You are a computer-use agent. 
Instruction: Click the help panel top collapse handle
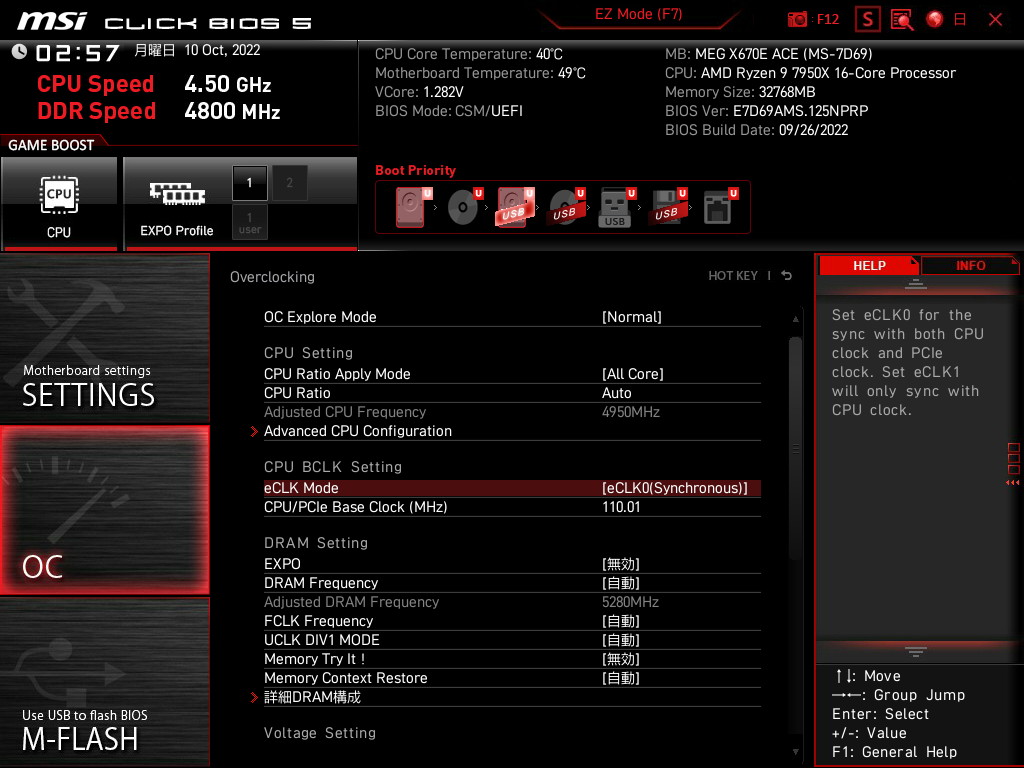[916, 284]
